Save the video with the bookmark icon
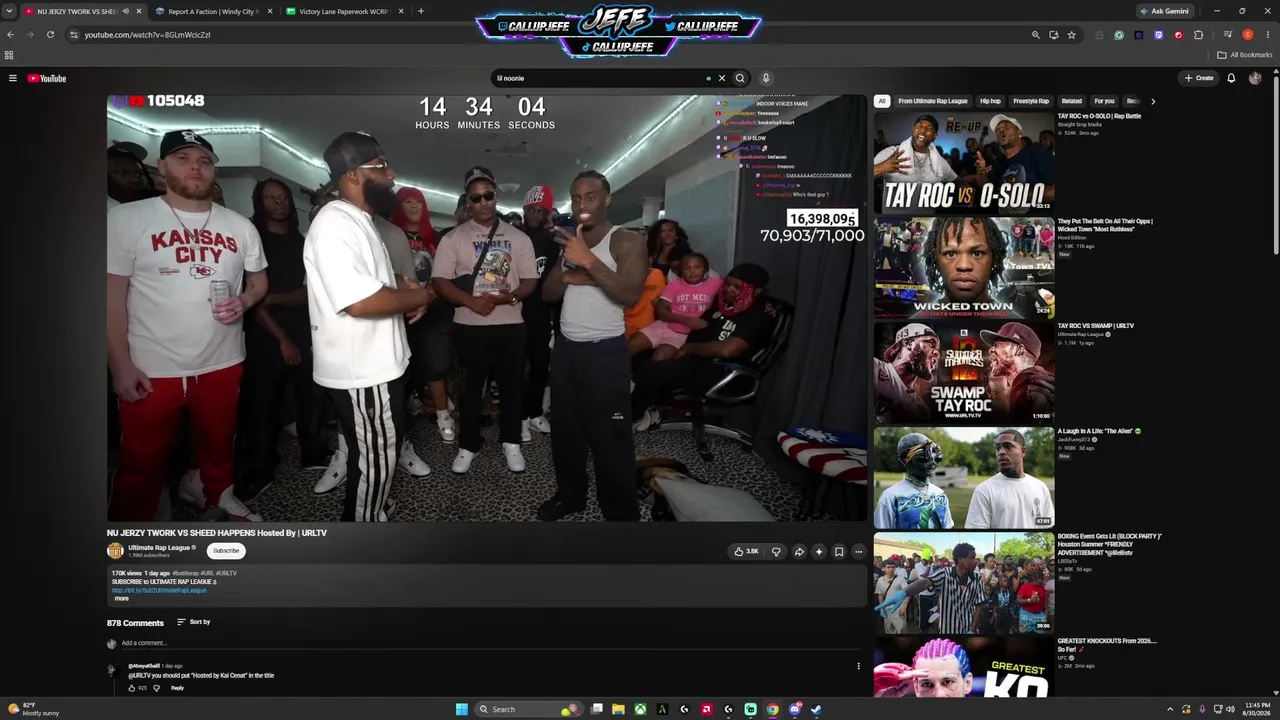 tap(839, 551)
